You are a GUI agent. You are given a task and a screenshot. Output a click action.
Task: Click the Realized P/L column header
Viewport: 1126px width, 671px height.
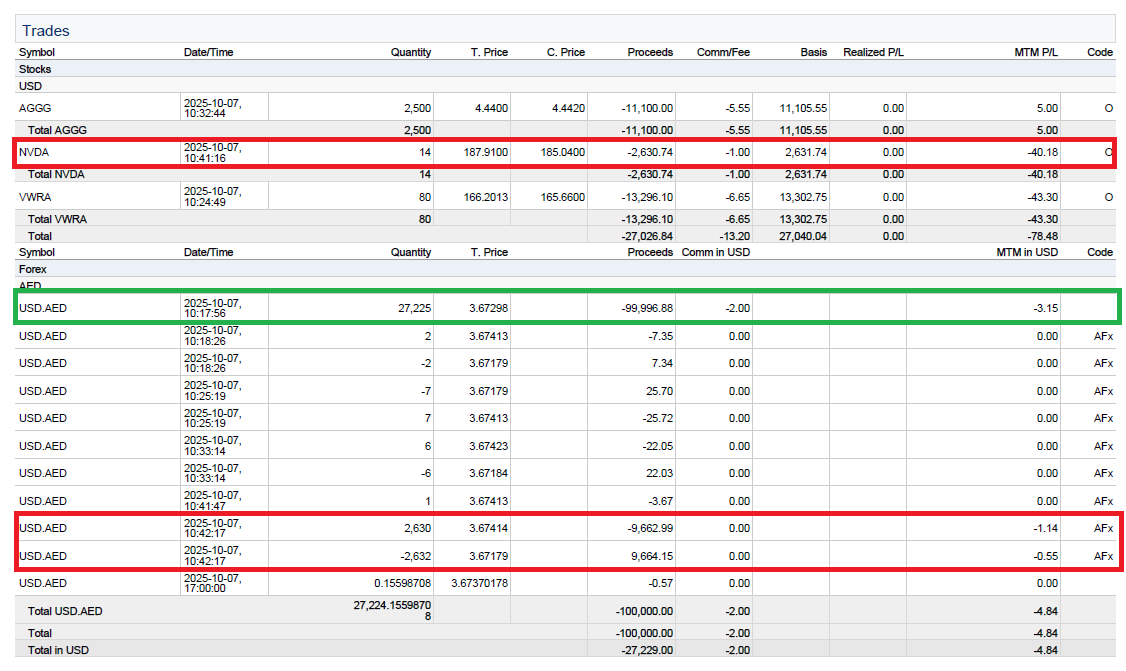pyautogui.click(x=873, y=52)
